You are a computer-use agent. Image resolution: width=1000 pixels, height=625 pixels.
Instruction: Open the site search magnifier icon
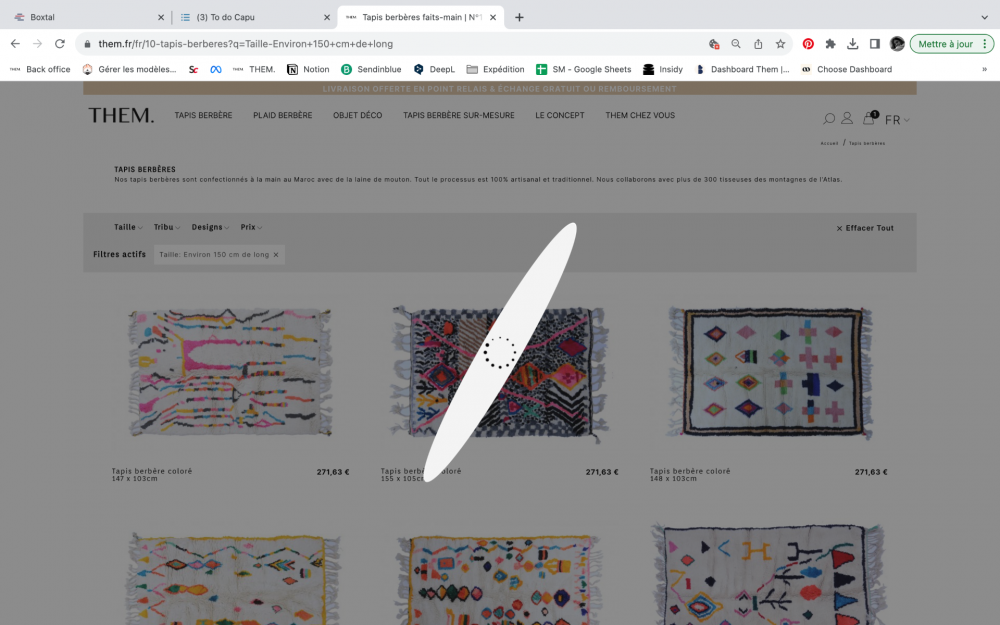point(829,119)
